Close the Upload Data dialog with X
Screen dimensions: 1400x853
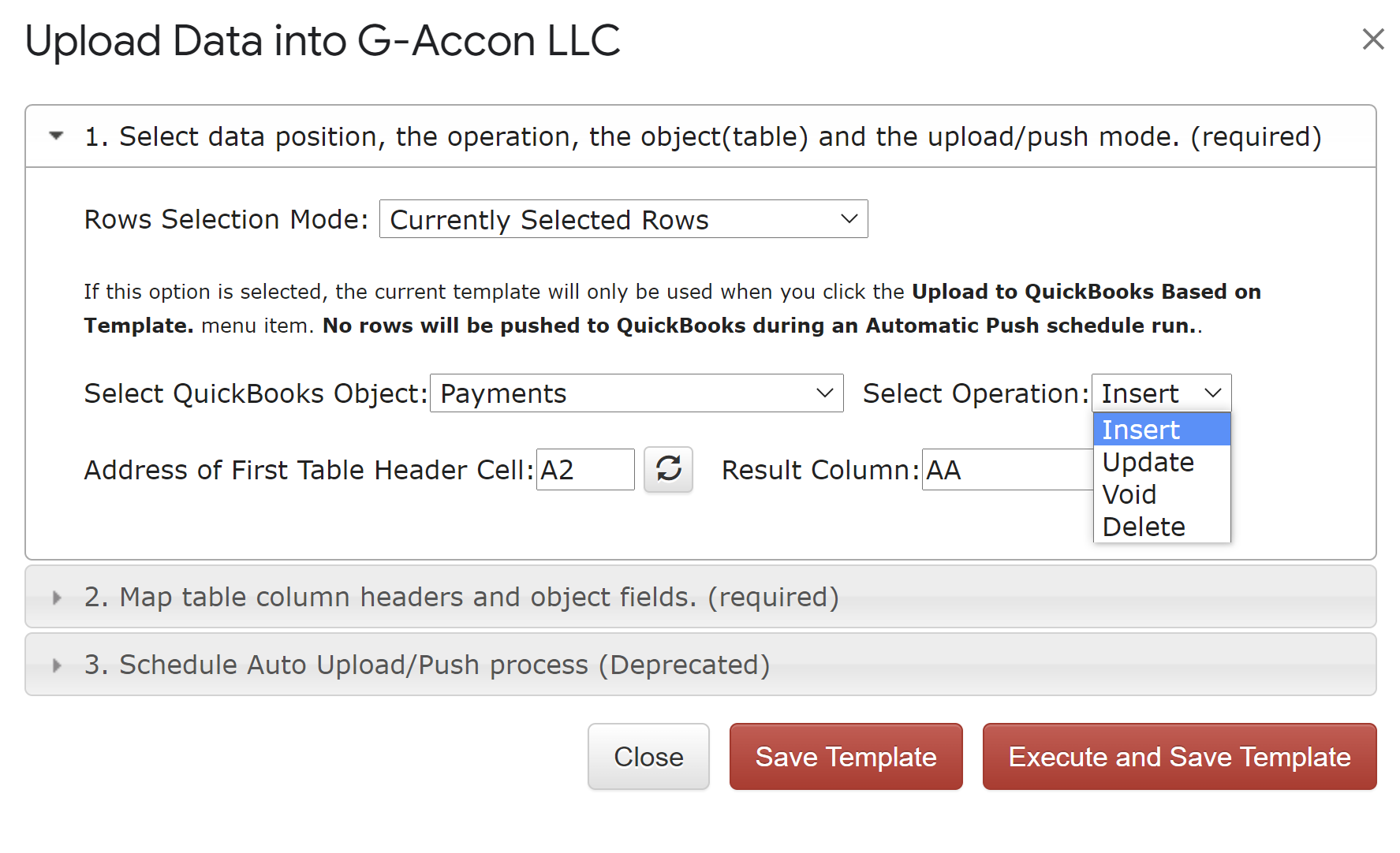(x=1373, y=39)
